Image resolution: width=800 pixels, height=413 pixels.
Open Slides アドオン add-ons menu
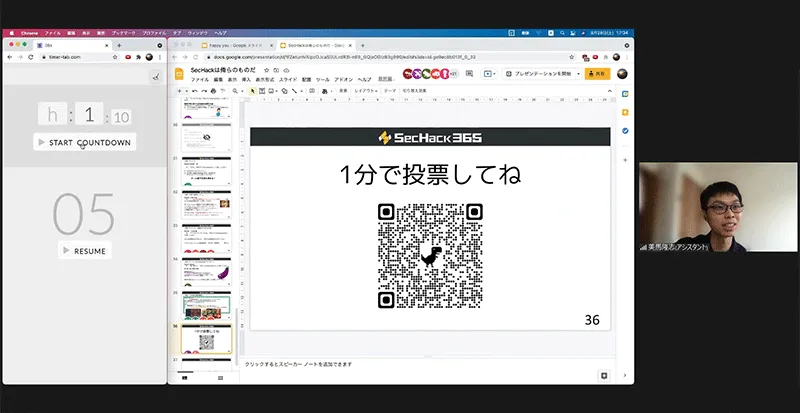[x=343, y=80]
